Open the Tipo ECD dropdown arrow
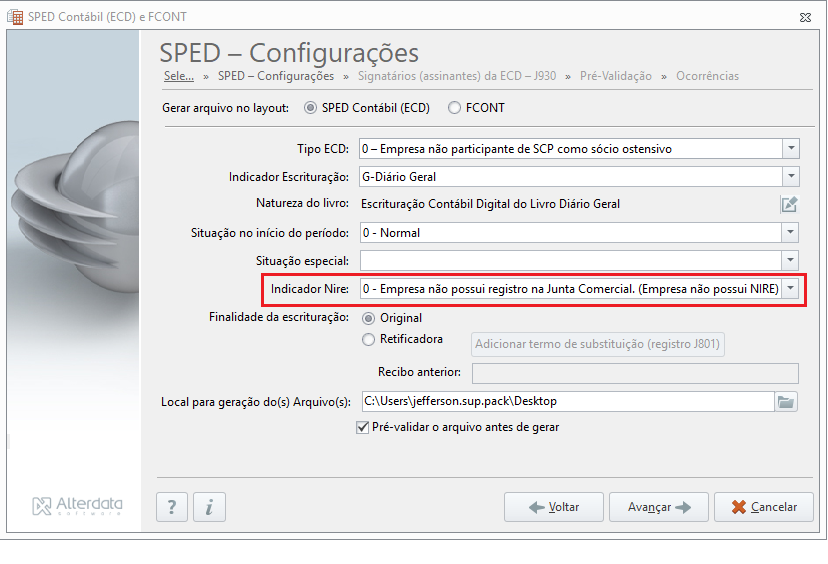The height and width of the screenshot is (564, 828). 791,148
